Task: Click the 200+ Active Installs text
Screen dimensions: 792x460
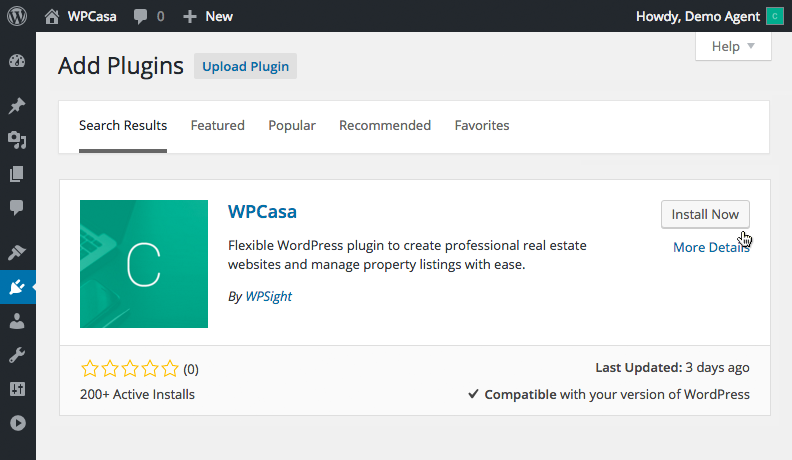Action: pyautogui.click(x=137, y=394)
